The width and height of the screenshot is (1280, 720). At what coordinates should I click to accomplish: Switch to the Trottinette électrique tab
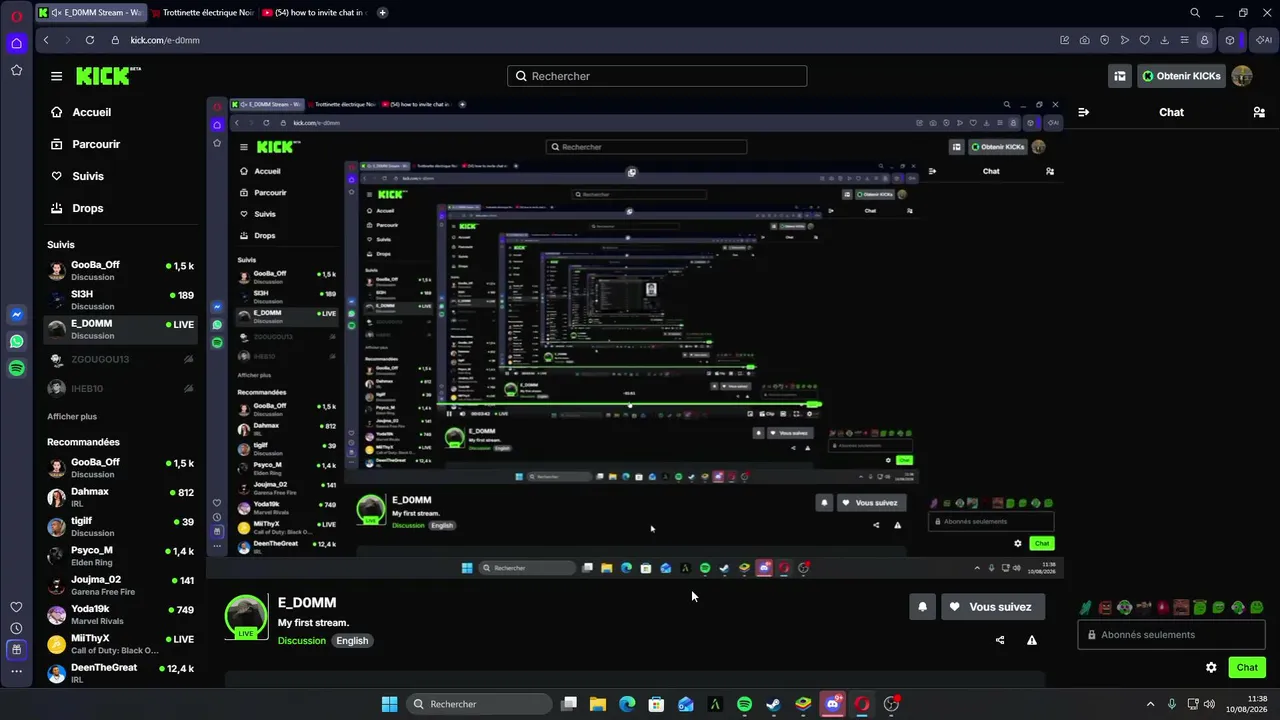pyautogui.click(x=201, y=13)
